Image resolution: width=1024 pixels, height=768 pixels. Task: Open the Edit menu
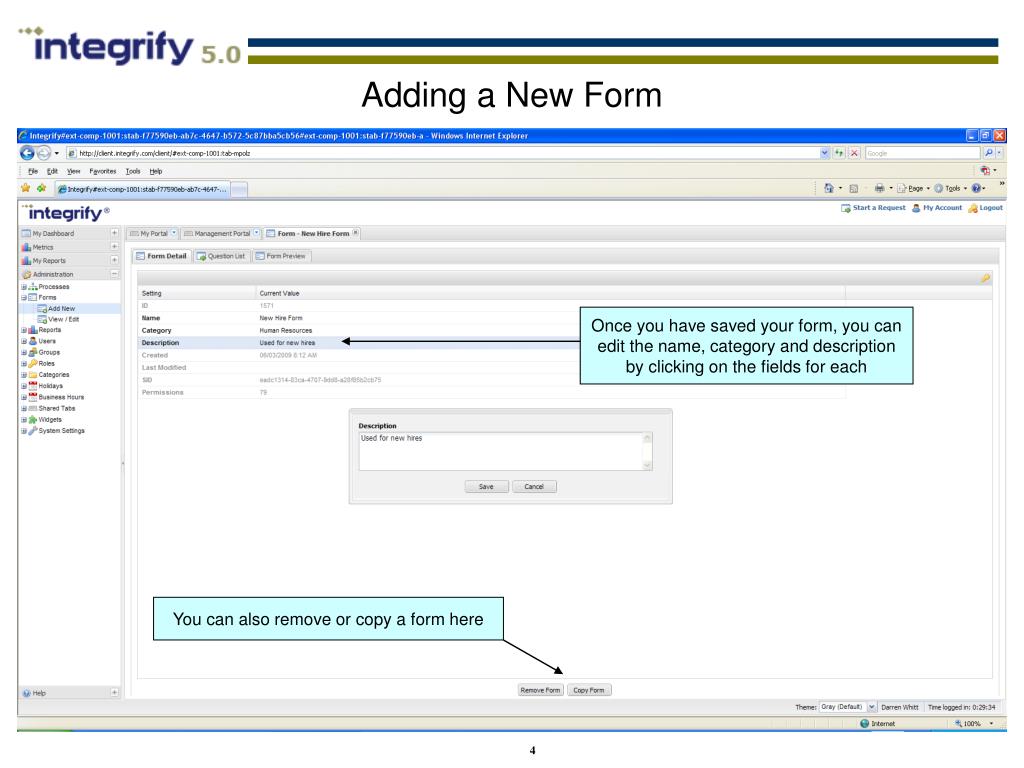(52, 171)
